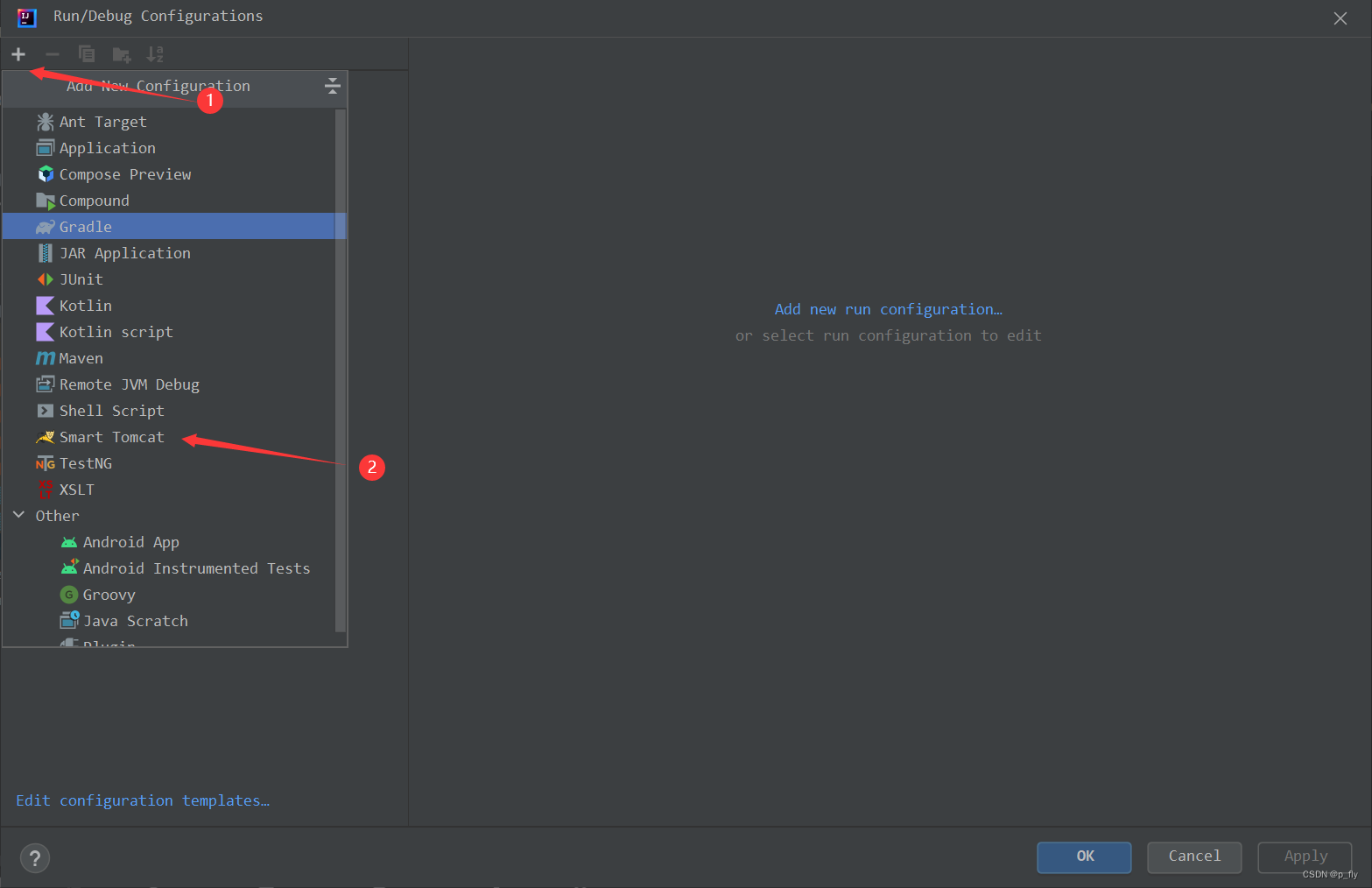
Task: Click the Gradle elephant icon
Action: point(46,227)
